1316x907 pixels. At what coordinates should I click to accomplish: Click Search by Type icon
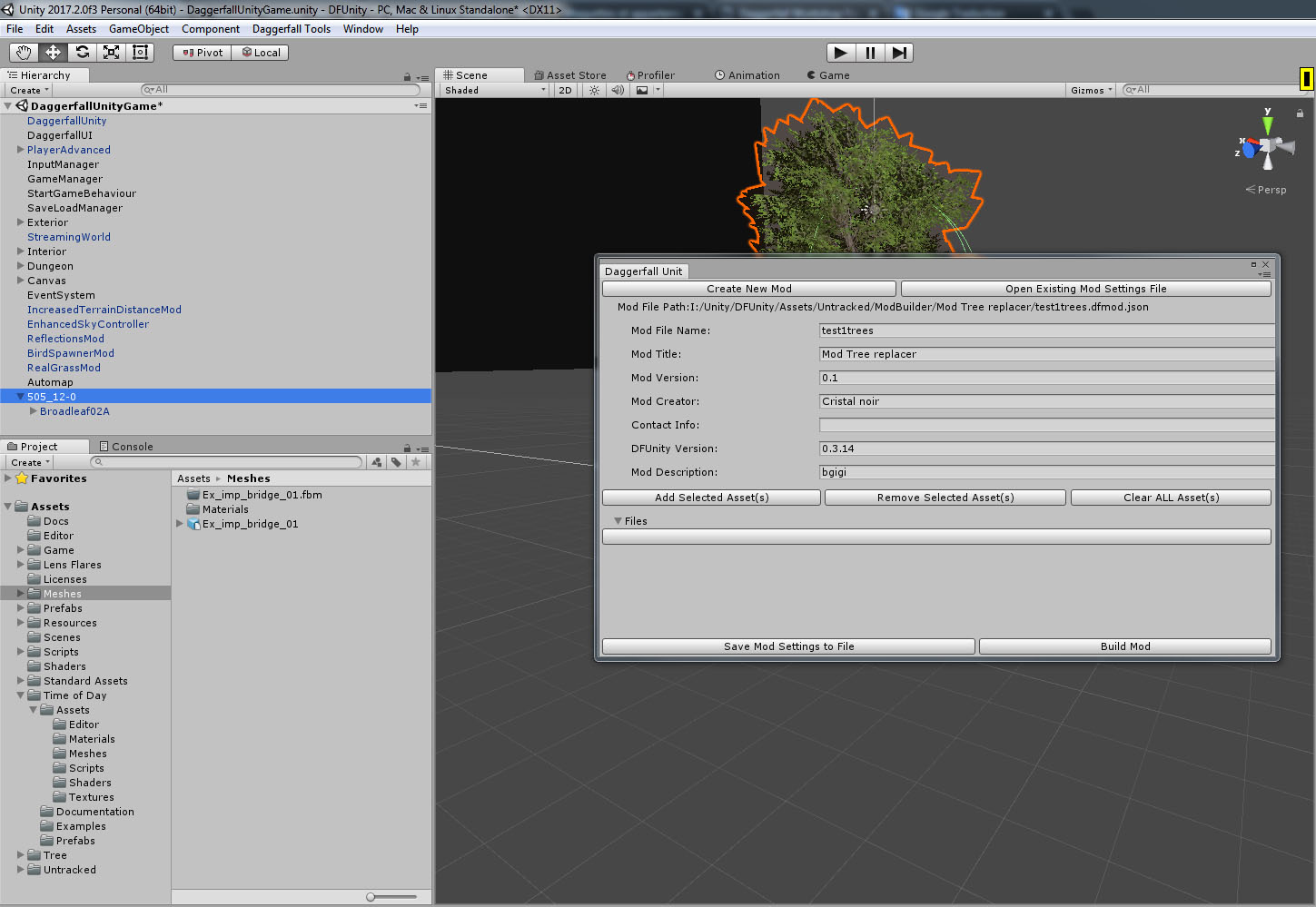(377, 462)
